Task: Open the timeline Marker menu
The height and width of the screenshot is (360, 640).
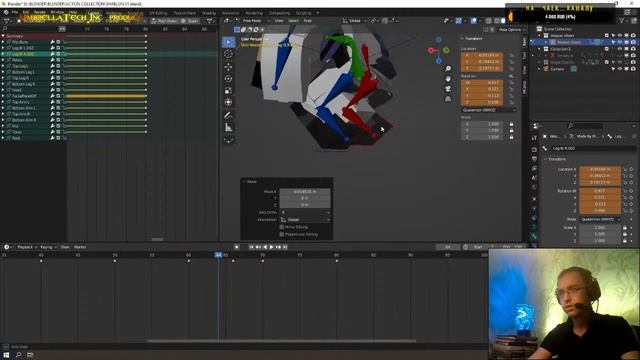Action: click(80, 247)
